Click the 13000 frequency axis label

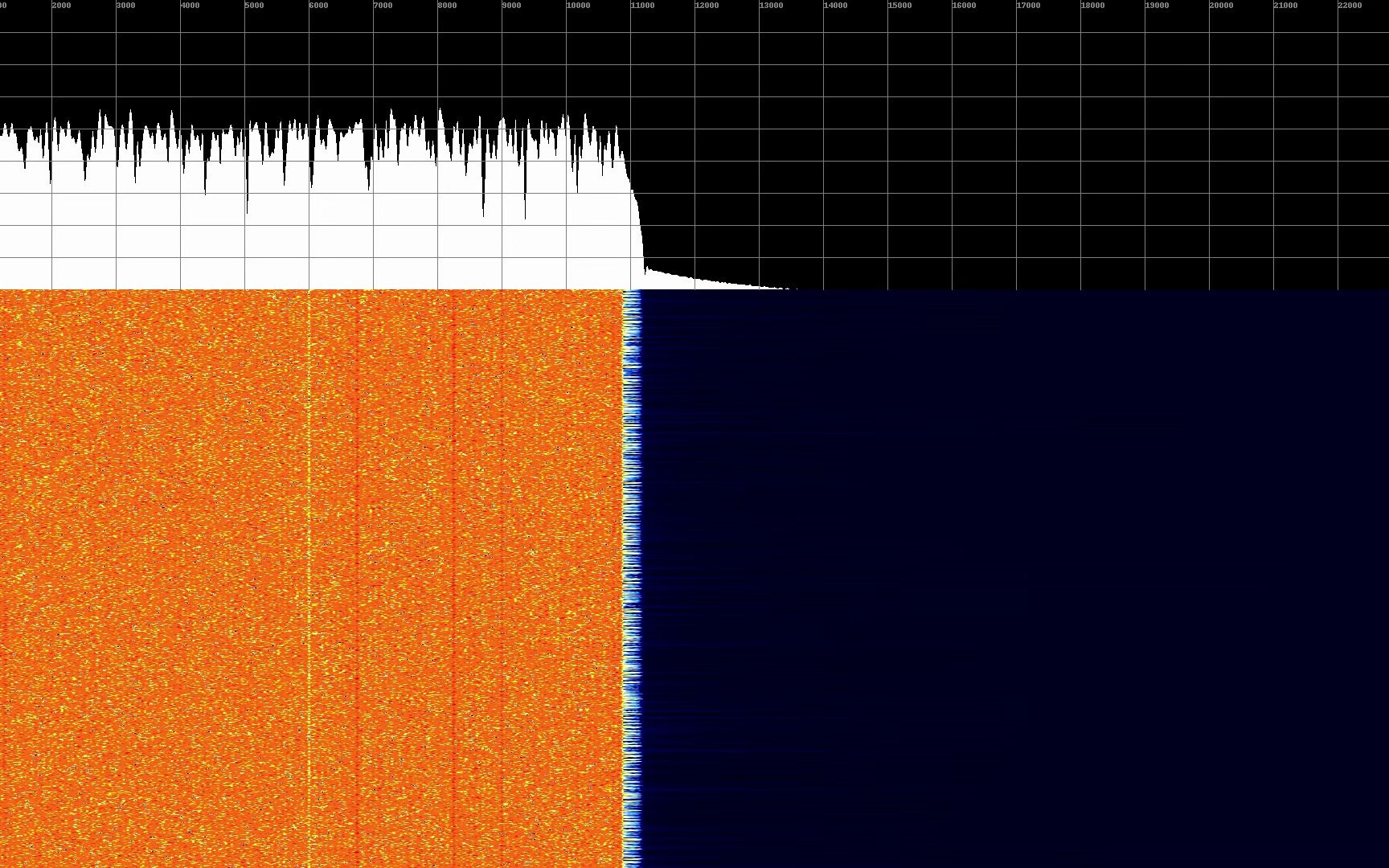click(x=772, y=6)
